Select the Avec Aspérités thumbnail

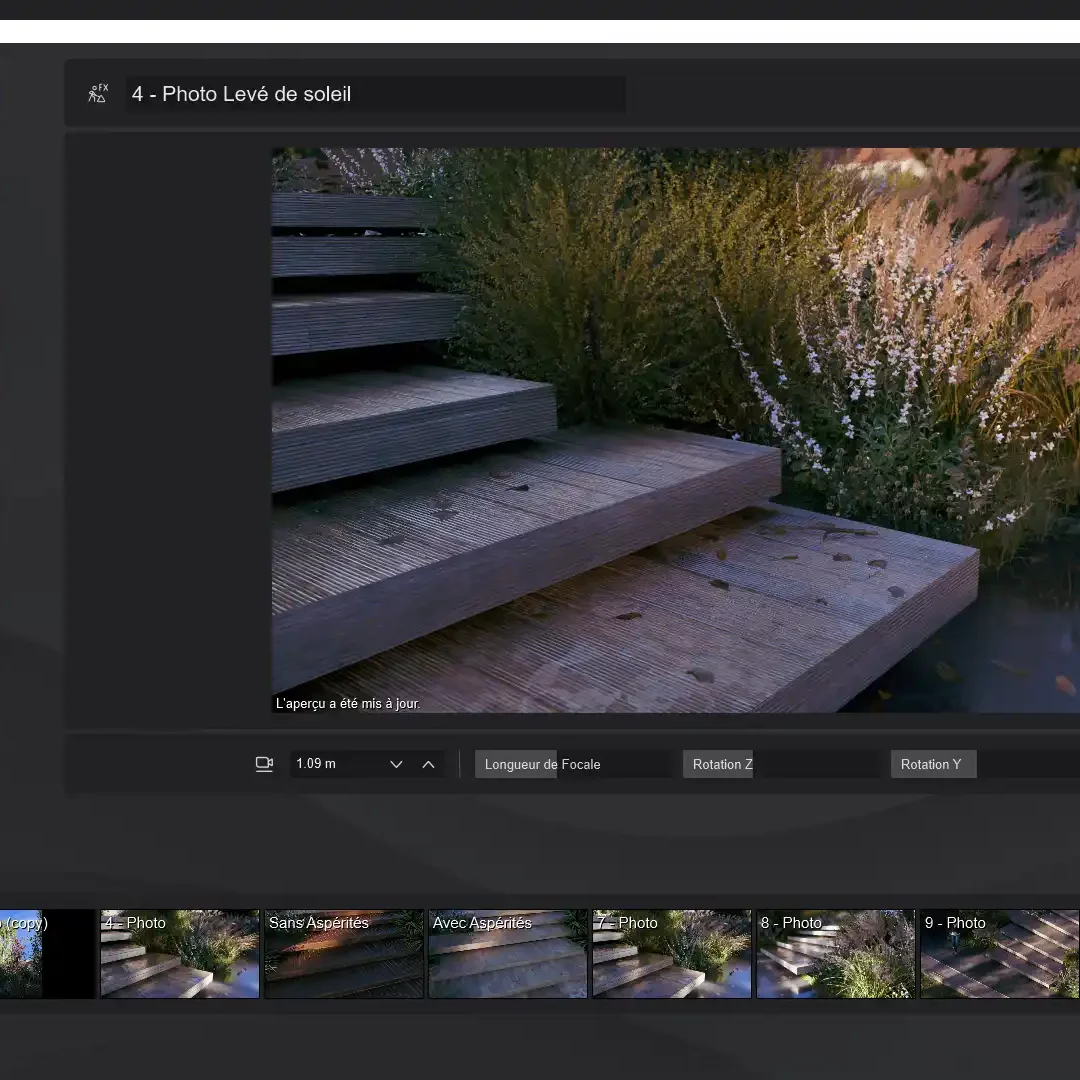[x=507, y=953]
